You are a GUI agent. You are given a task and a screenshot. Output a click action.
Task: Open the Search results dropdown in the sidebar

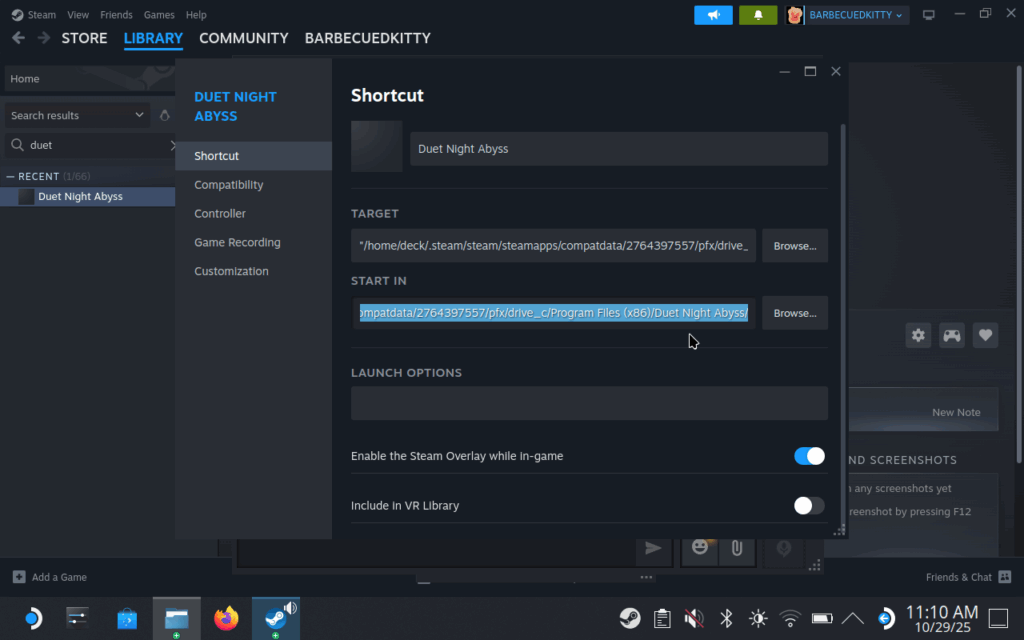click(x=77, y=115)
